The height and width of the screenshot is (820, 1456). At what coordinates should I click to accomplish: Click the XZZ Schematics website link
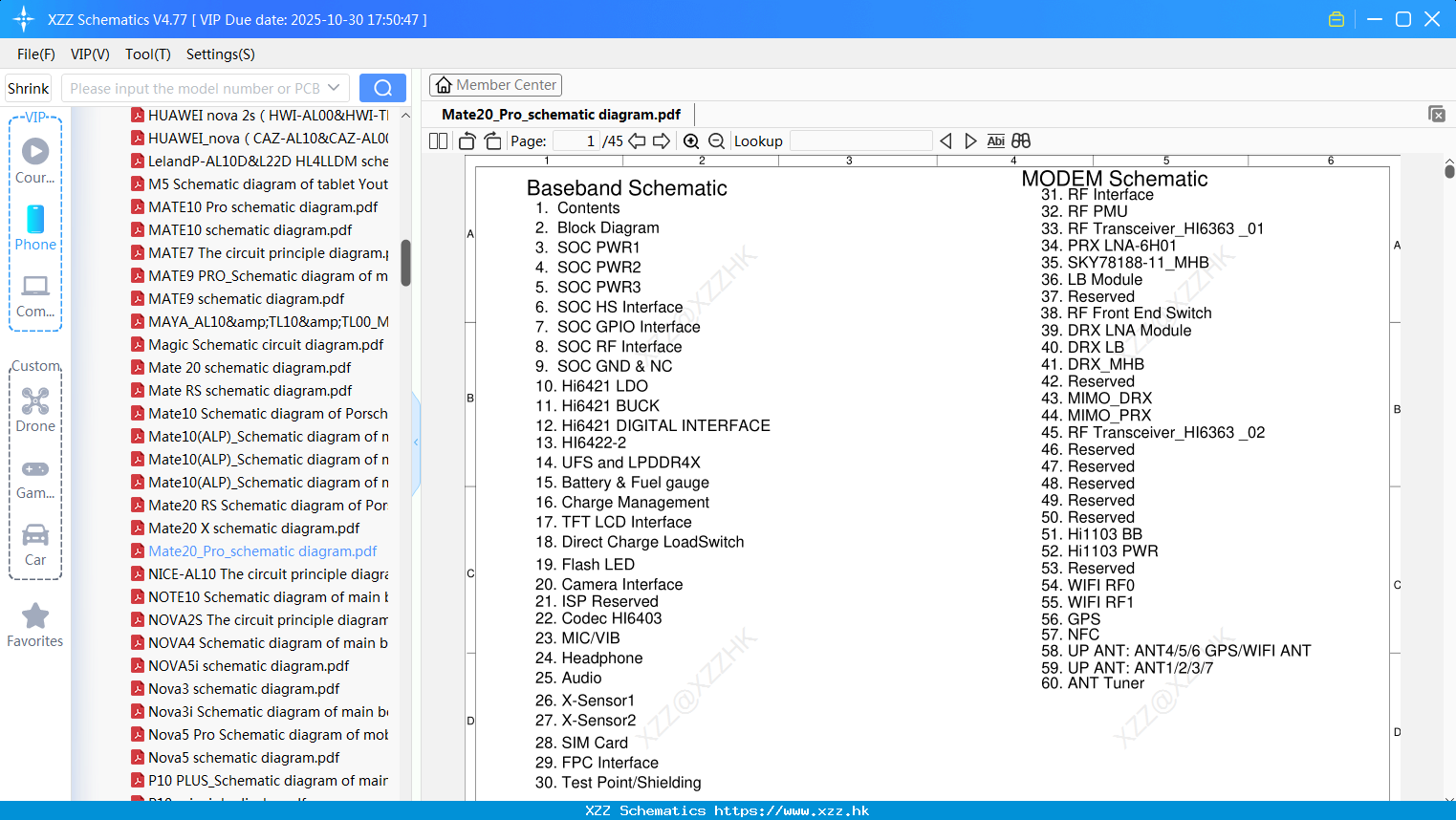[x=792, y=810]
